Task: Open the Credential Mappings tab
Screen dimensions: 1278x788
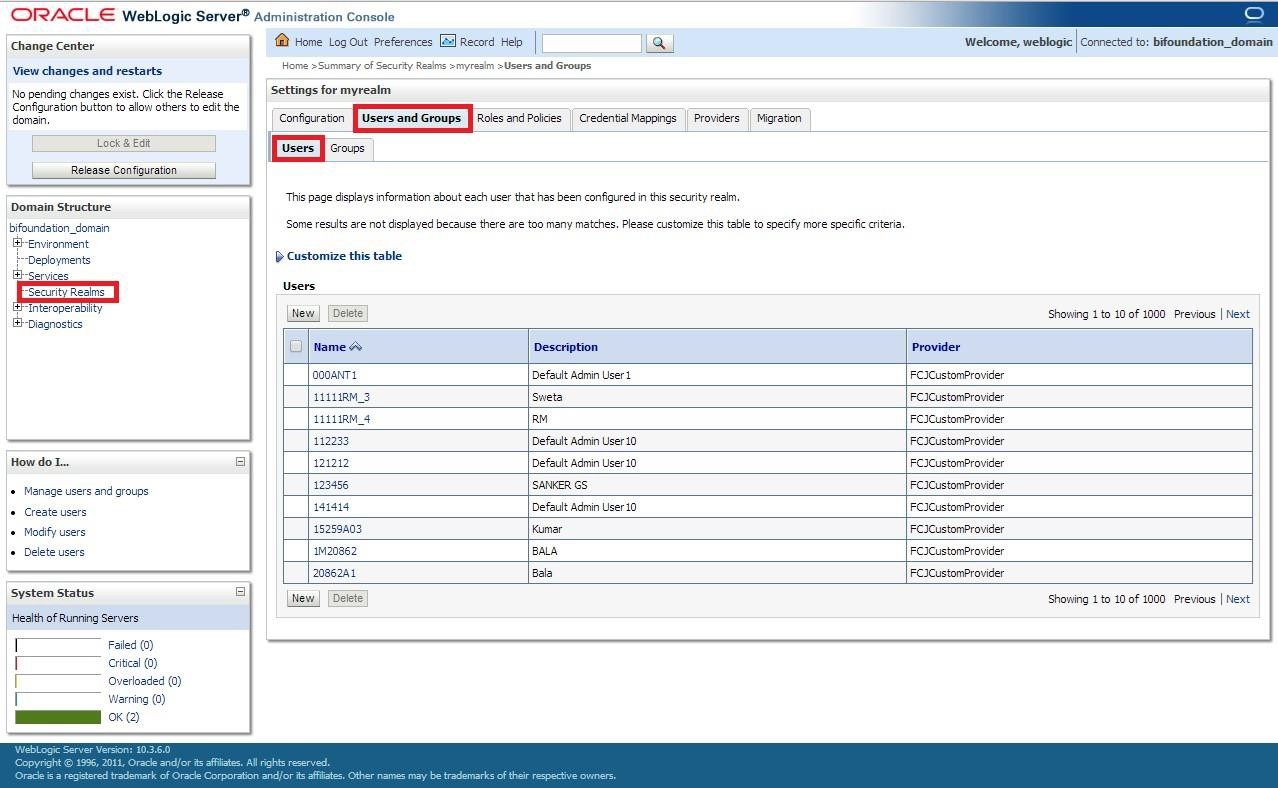Action: pyautogui.click(x=628, y=119)
